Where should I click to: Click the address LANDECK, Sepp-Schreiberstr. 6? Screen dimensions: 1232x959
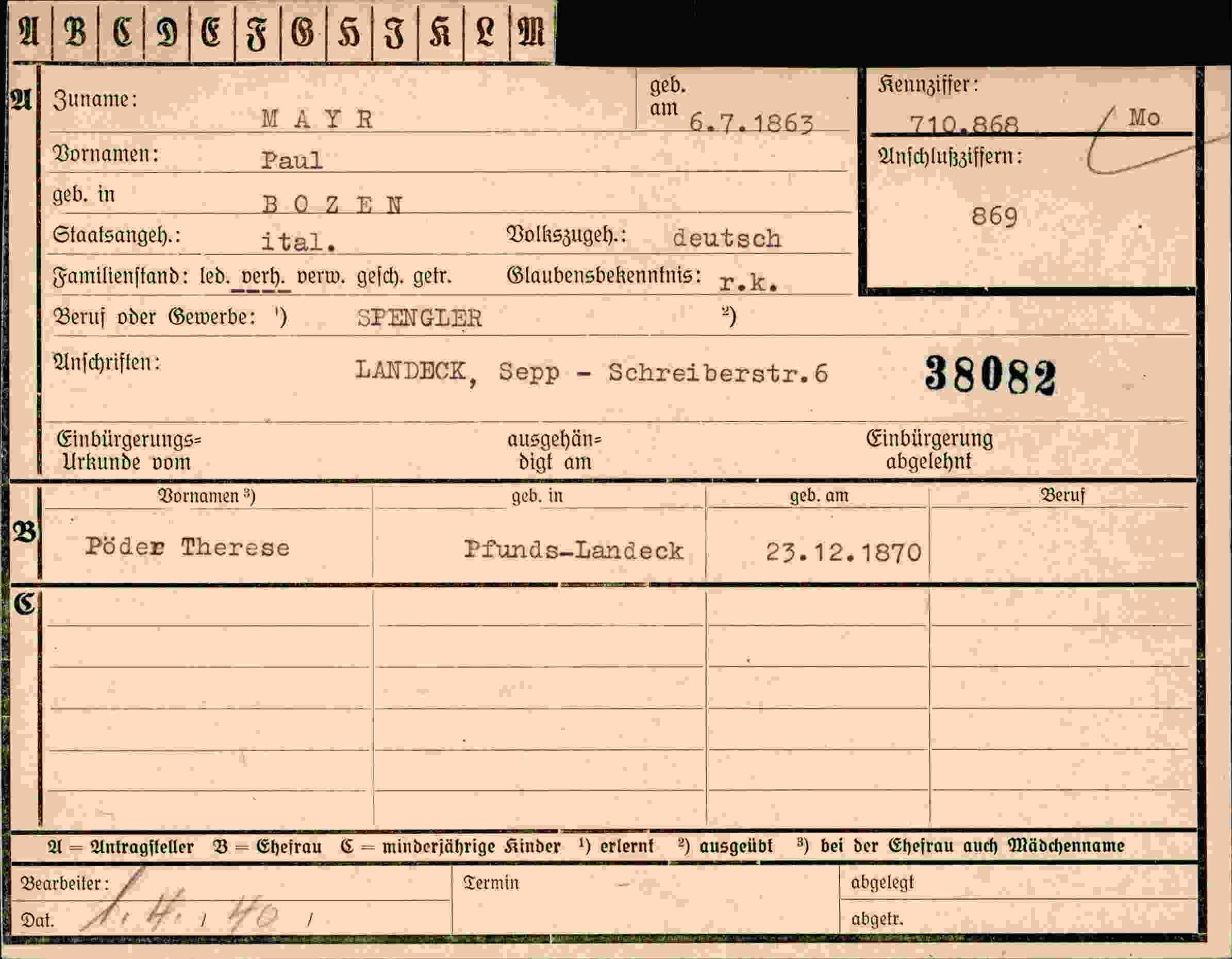tap(591, 372)
